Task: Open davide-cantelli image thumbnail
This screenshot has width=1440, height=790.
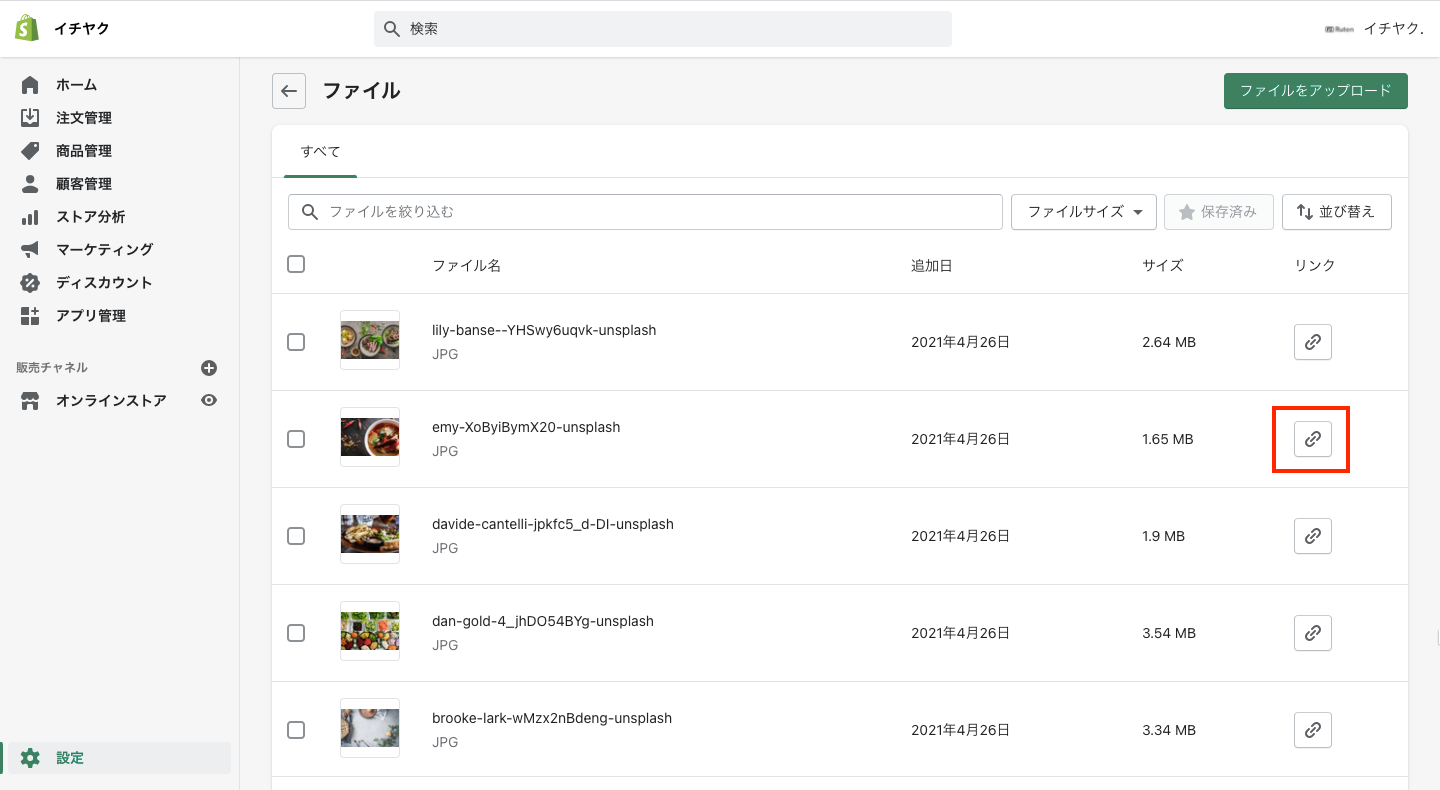Action: [370, 534]
